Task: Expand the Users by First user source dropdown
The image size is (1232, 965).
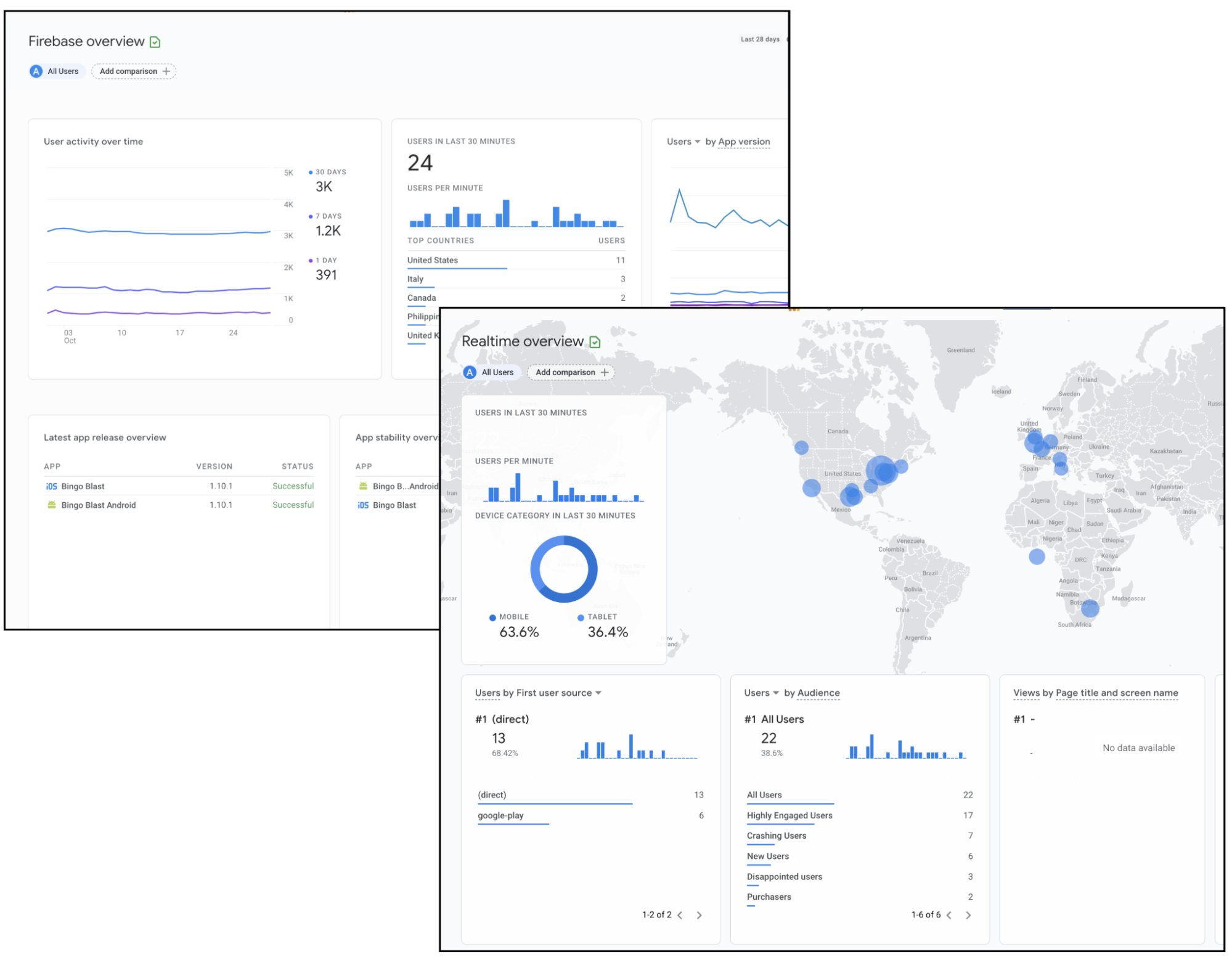Action: tap(598, 693)
